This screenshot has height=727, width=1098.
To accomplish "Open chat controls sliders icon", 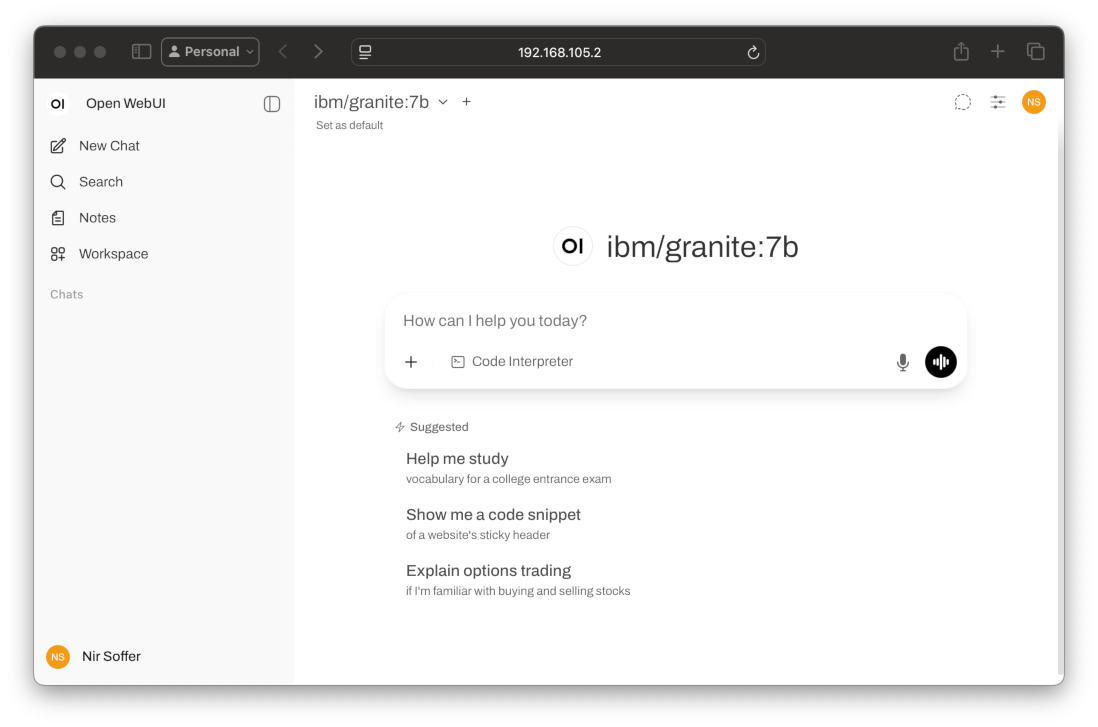I will tap(997, 102).
